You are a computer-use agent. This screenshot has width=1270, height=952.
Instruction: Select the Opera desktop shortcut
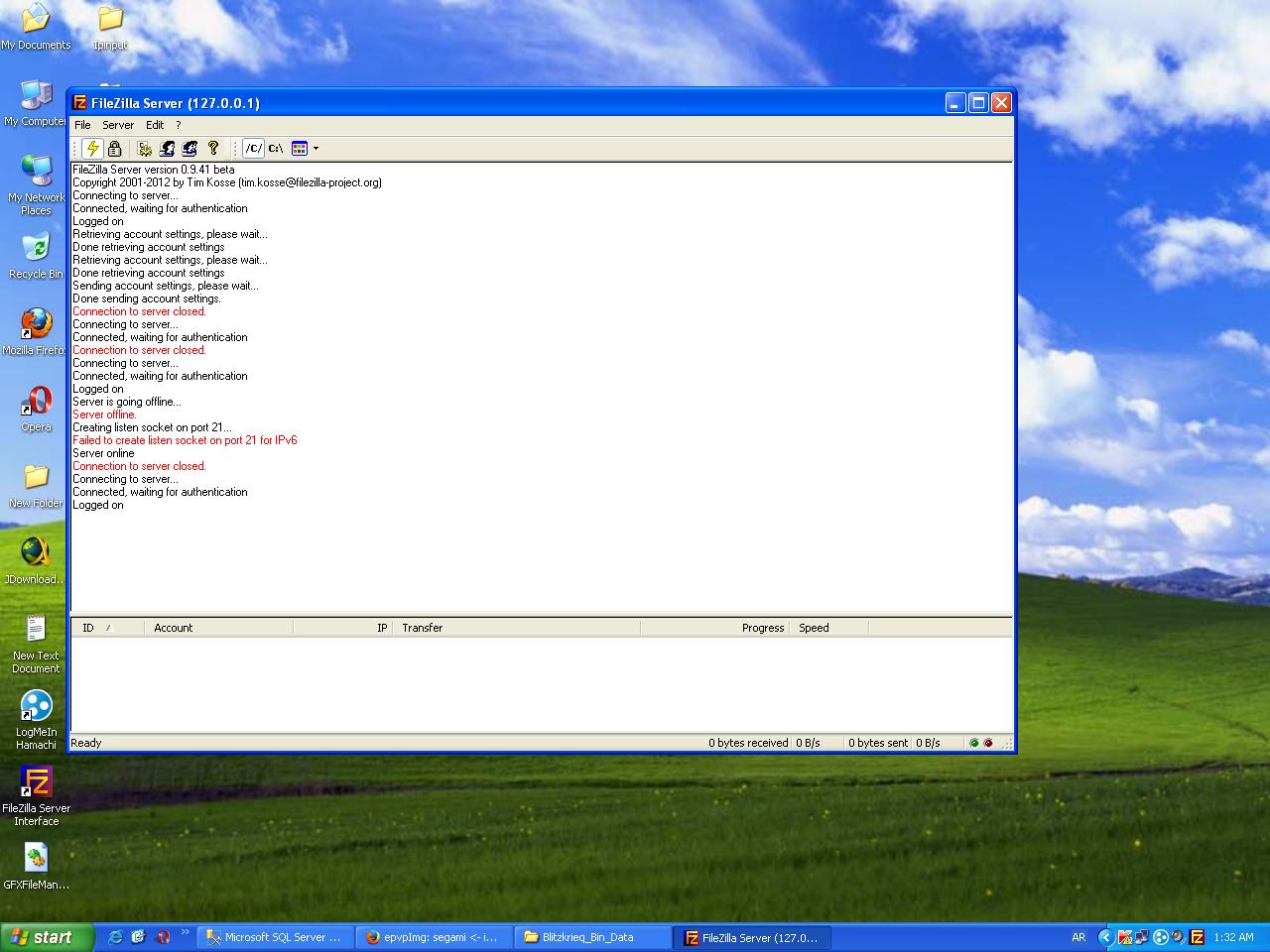pos(36,409)
